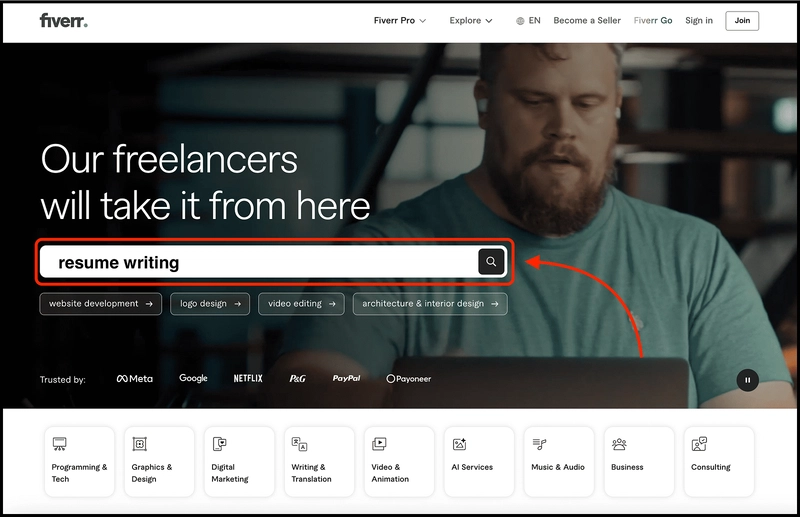
Task: Click the globe language icon
Action: coord(520,21)
